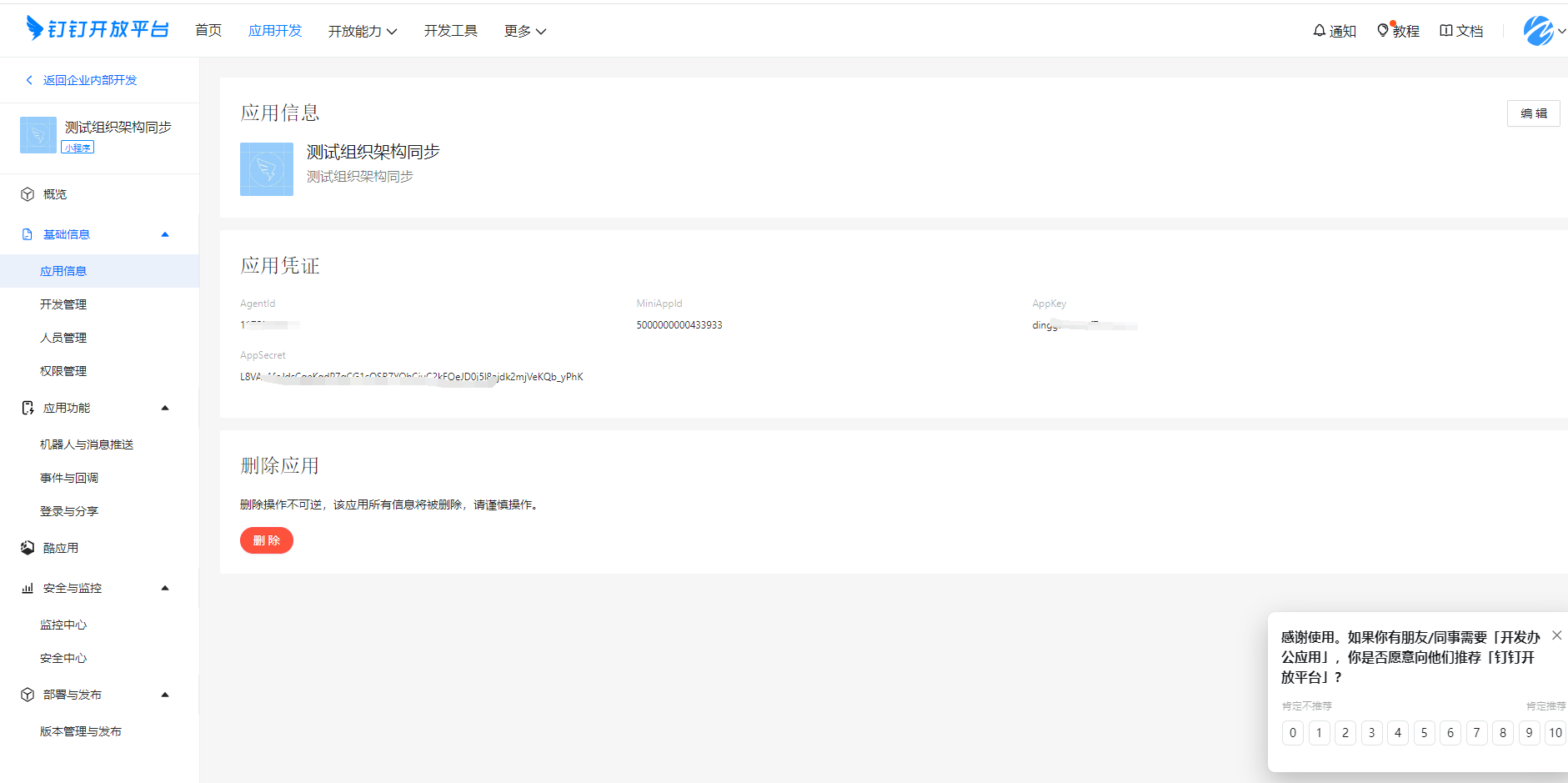The width and height of the screenshot is (1568, 783).
Task: Click the app thumbnail in the sidebar
Action: coord(38,135)
